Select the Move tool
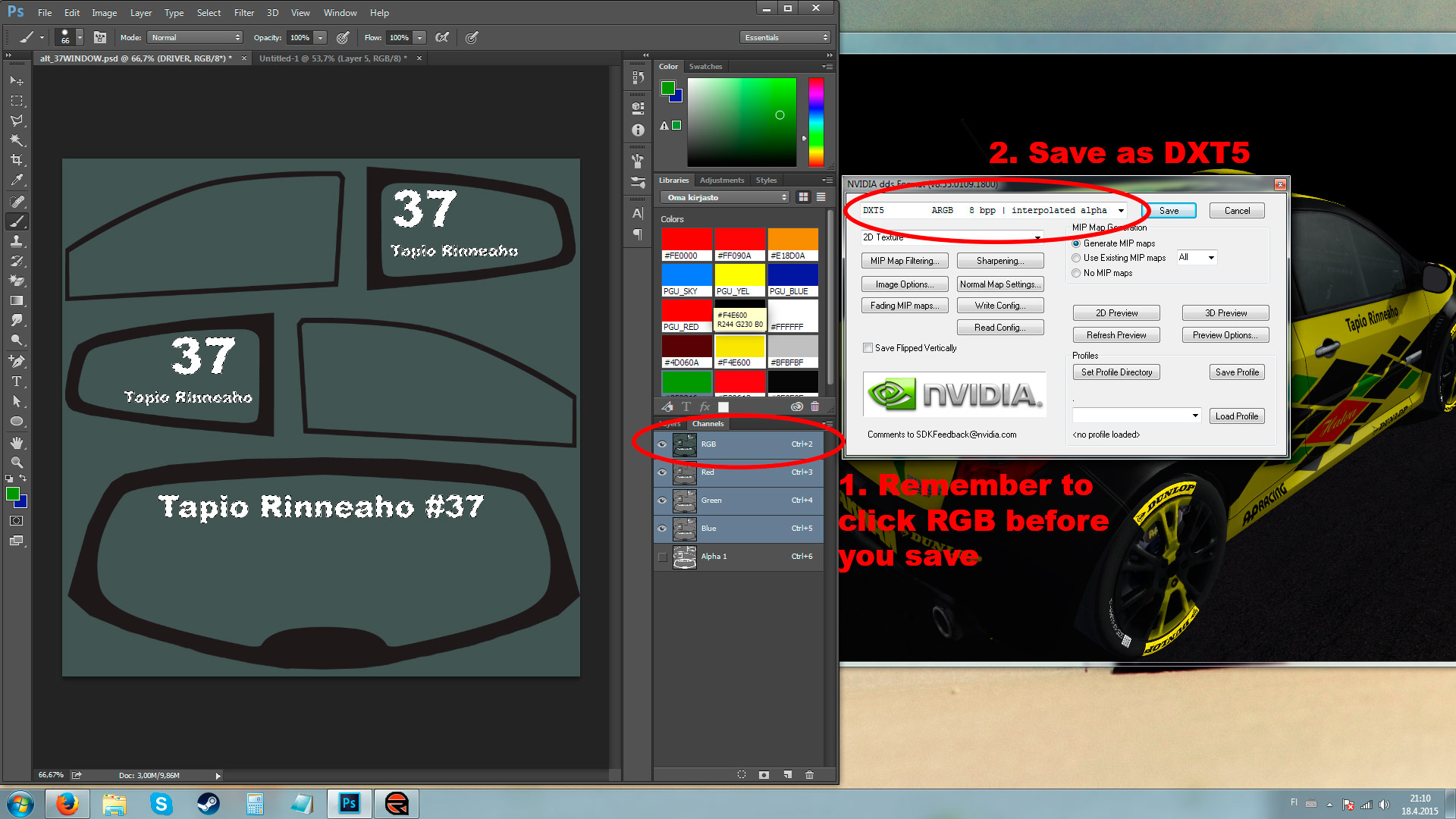 pos(17,80)
